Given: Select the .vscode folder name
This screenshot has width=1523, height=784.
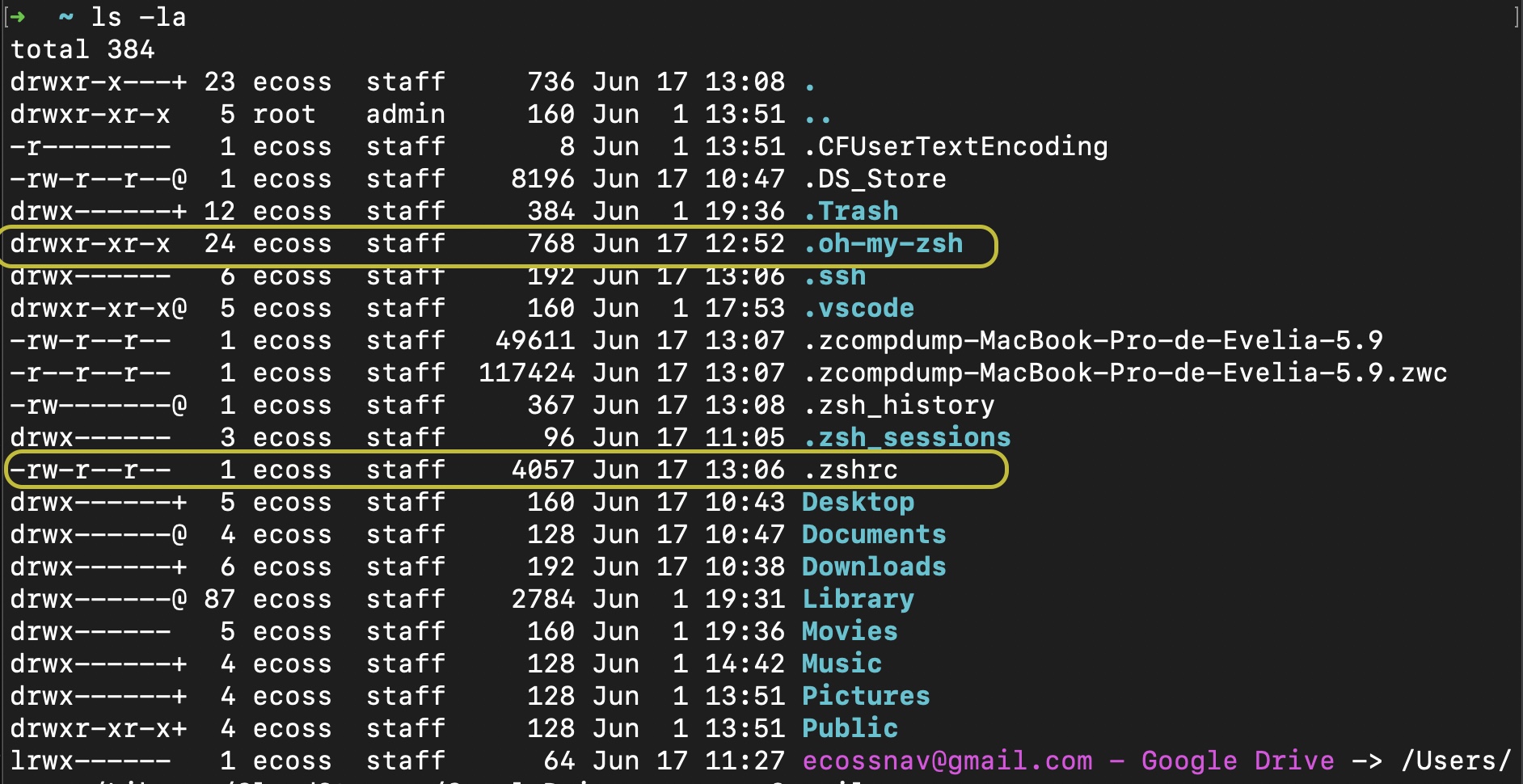Looking at the screenshot, I should tap(859, 308).
